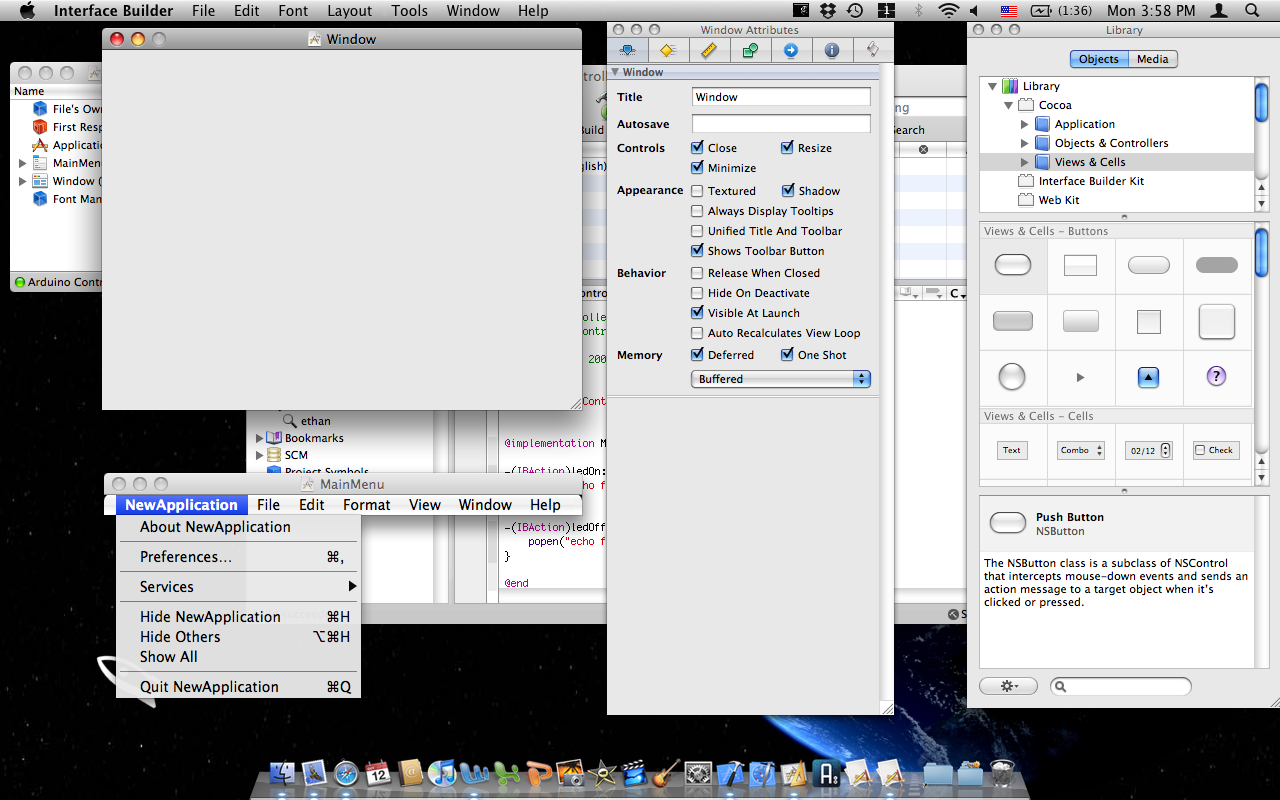The height and width of the screenshot is (800, 1280).
Task: Click the Library search field
Action: tap(1121, 686)
